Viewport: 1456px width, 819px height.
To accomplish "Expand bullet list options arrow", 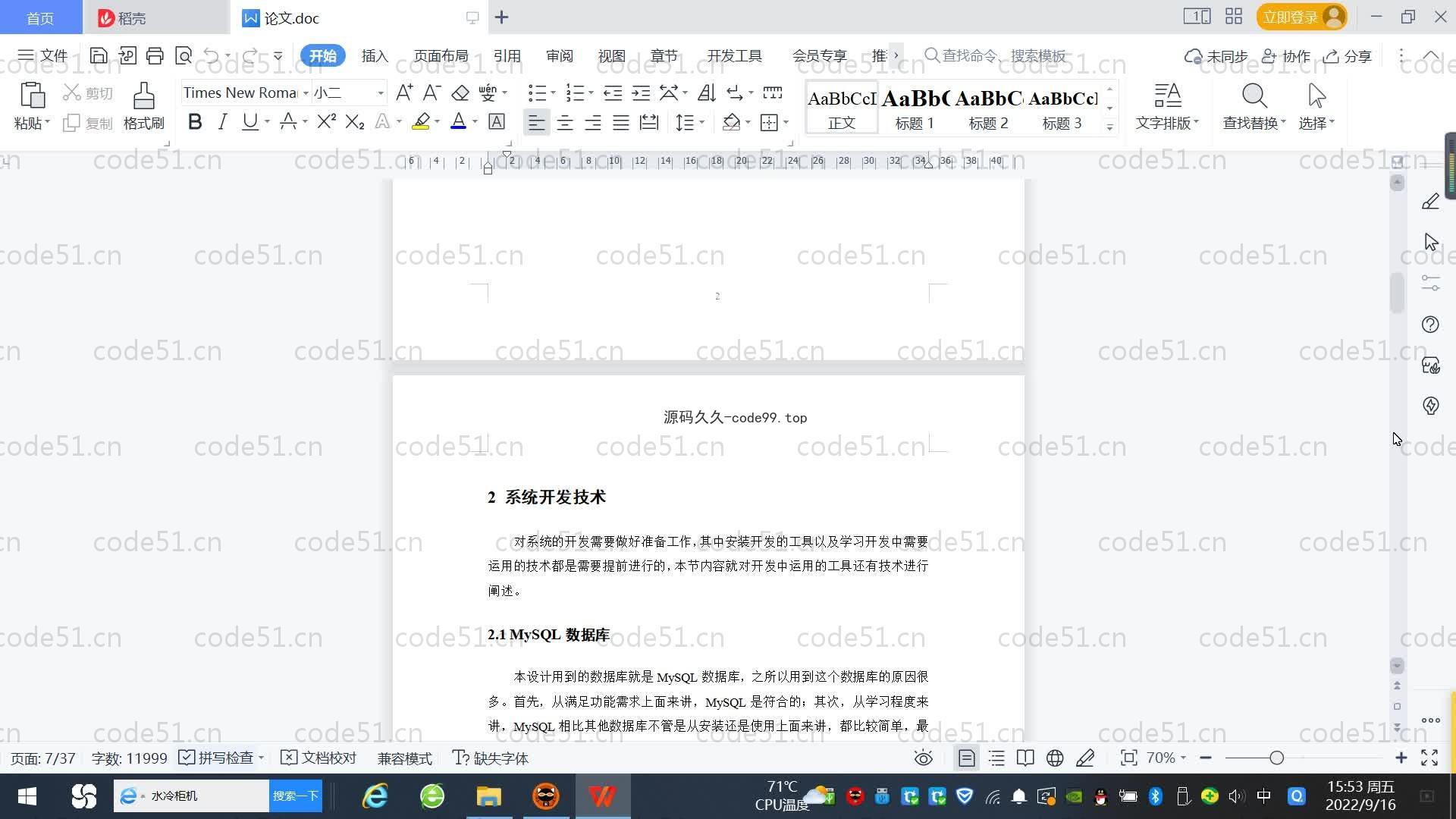I will point(554,93).
